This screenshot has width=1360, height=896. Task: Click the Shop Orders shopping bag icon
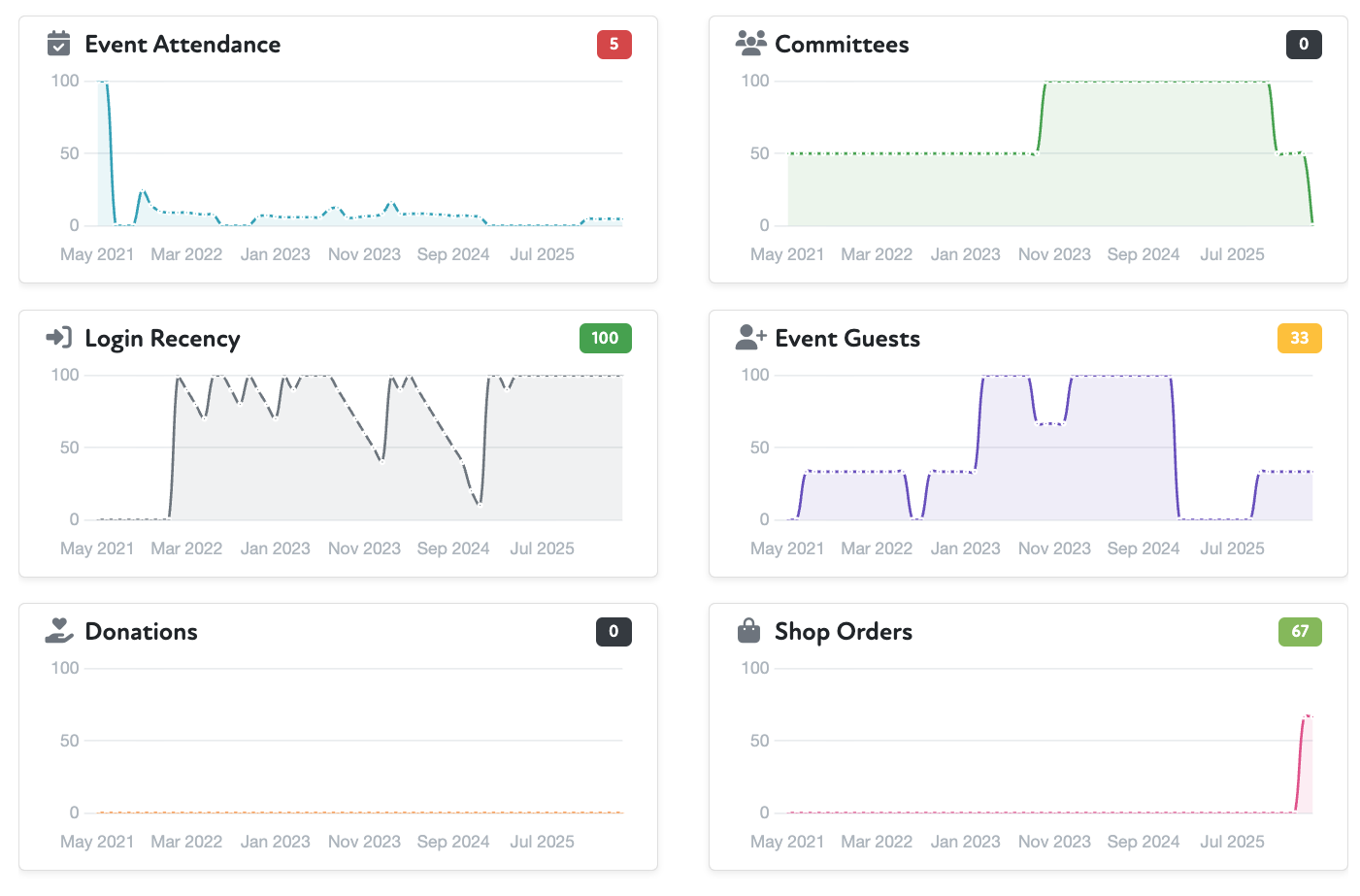tap(748, 632)
